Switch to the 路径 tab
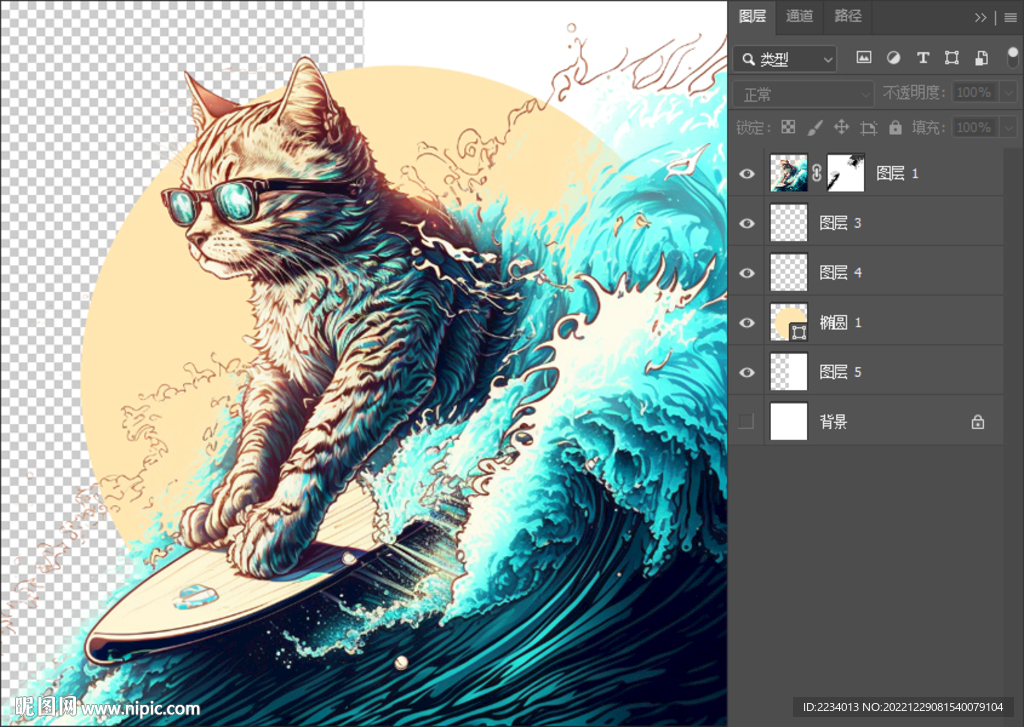The width and height of the screenshot is (1024, 727). 848,16
